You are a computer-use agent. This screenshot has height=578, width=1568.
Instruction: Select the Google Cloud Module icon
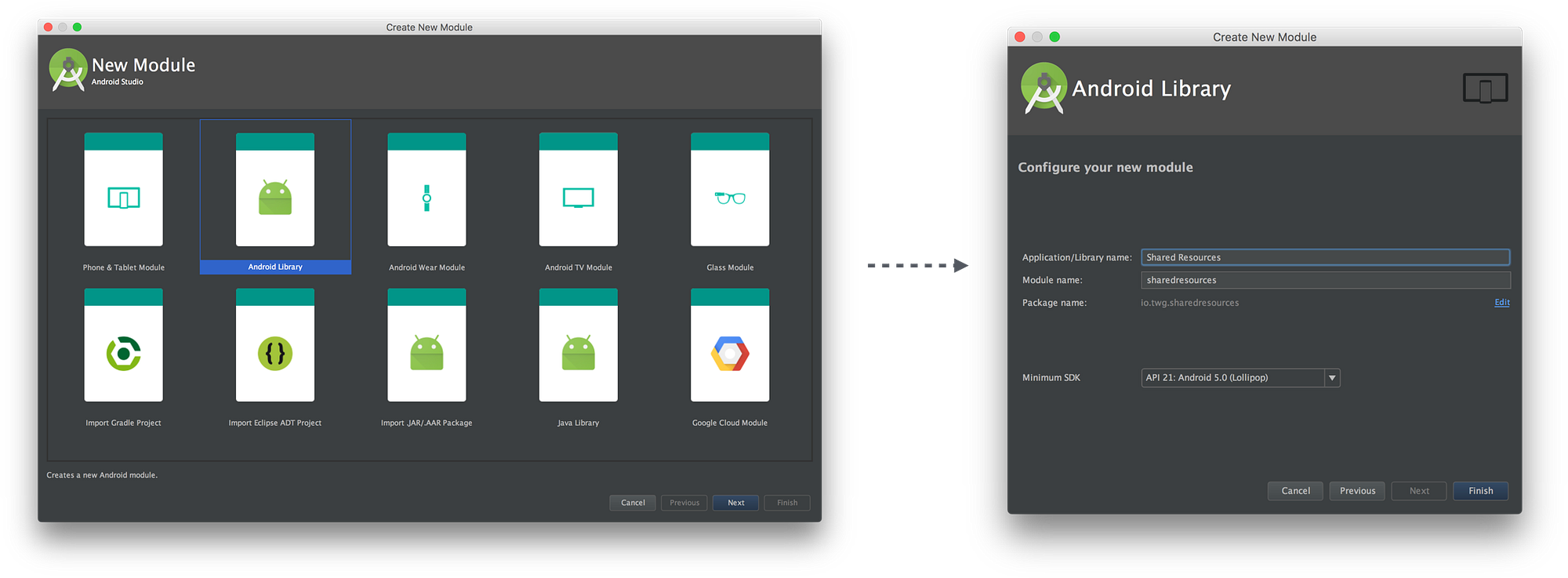coord(730,345)
